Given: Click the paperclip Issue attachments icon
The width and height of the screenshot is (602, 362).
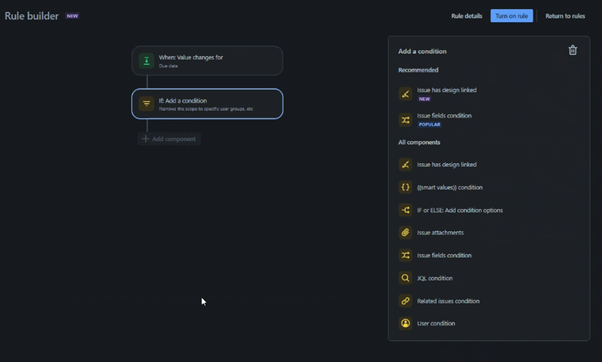Looking at the screenshot, I should [405, 233].
